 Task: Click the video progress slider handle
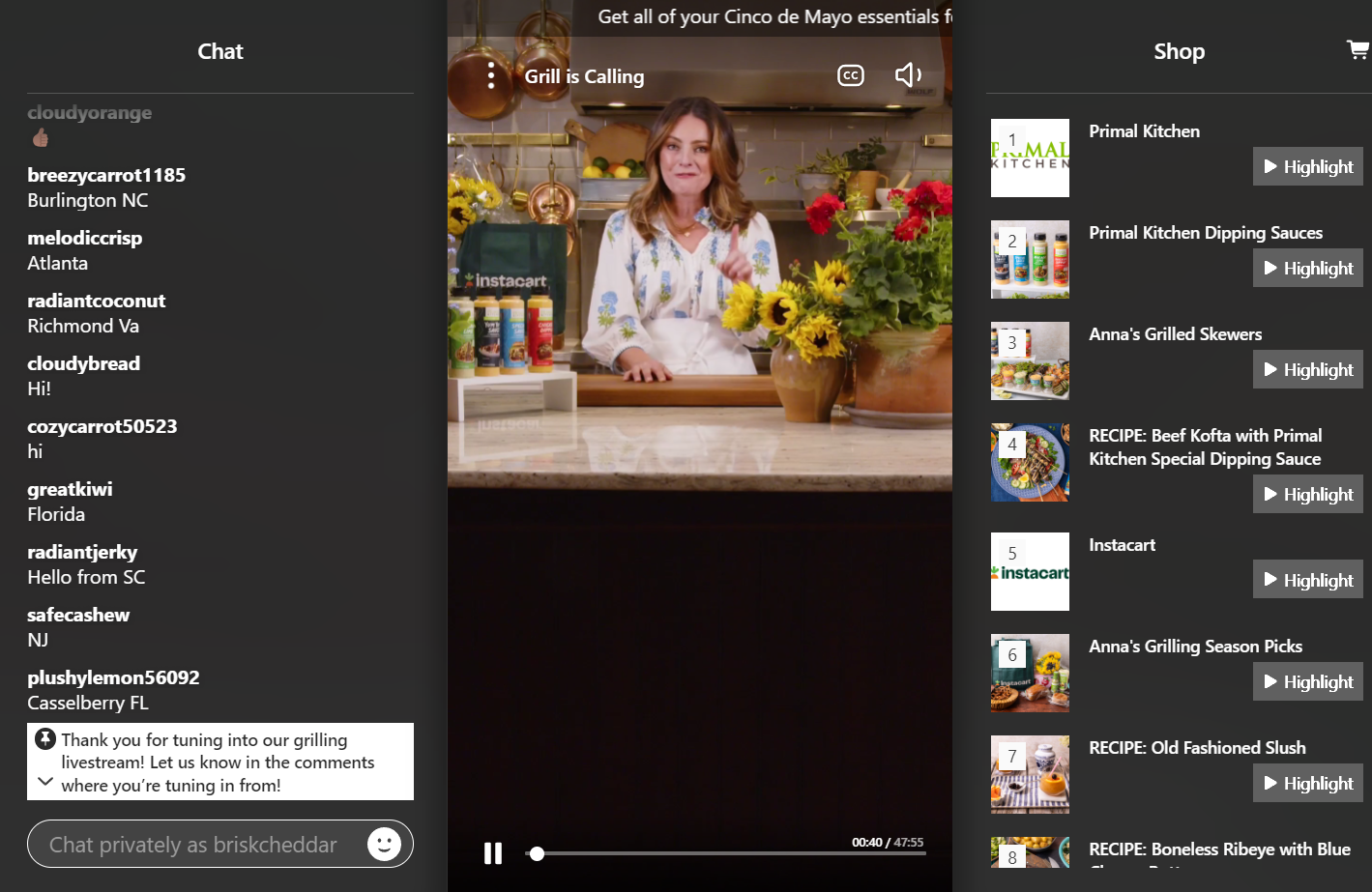537,853
